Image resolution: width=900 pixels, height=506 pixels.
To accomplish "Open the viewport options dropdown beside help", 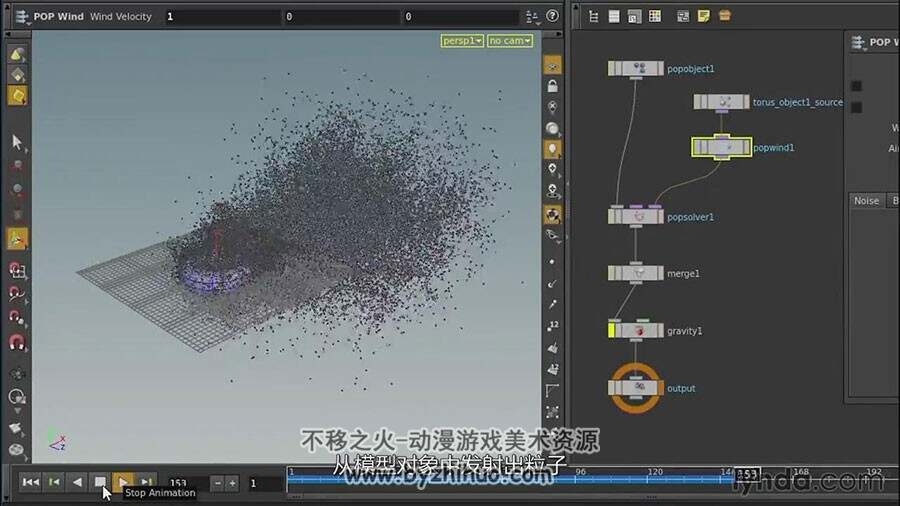I will (532, 17).
